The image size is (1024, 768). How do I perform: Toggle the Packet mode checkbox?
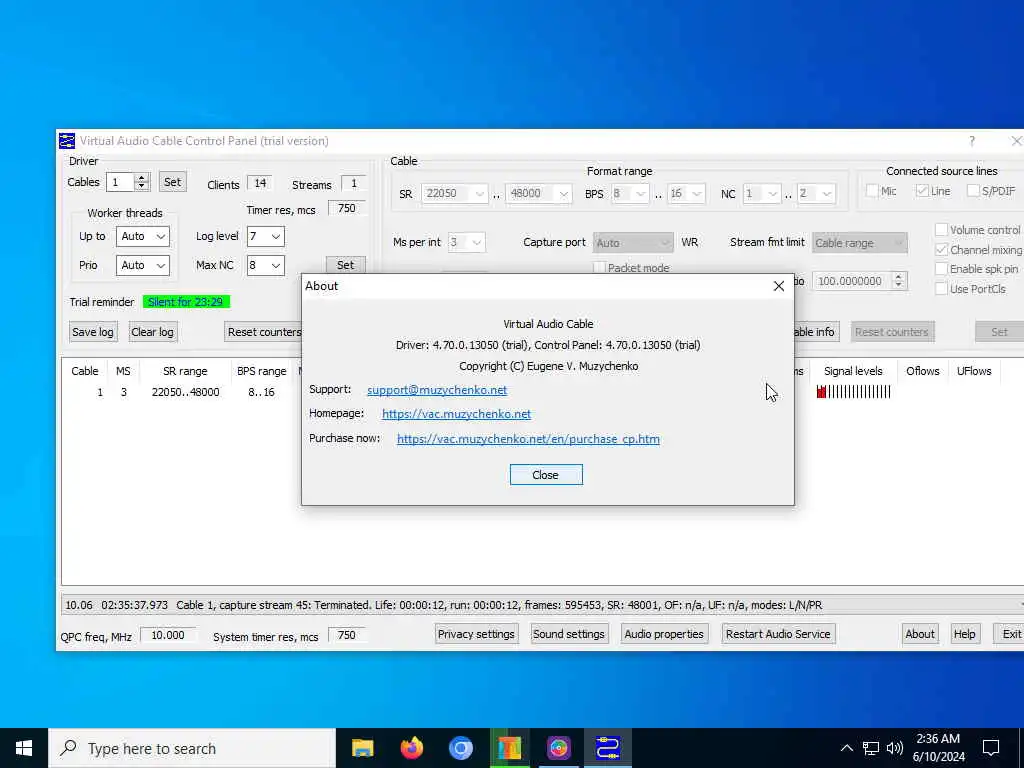click(x=599, y=268)
